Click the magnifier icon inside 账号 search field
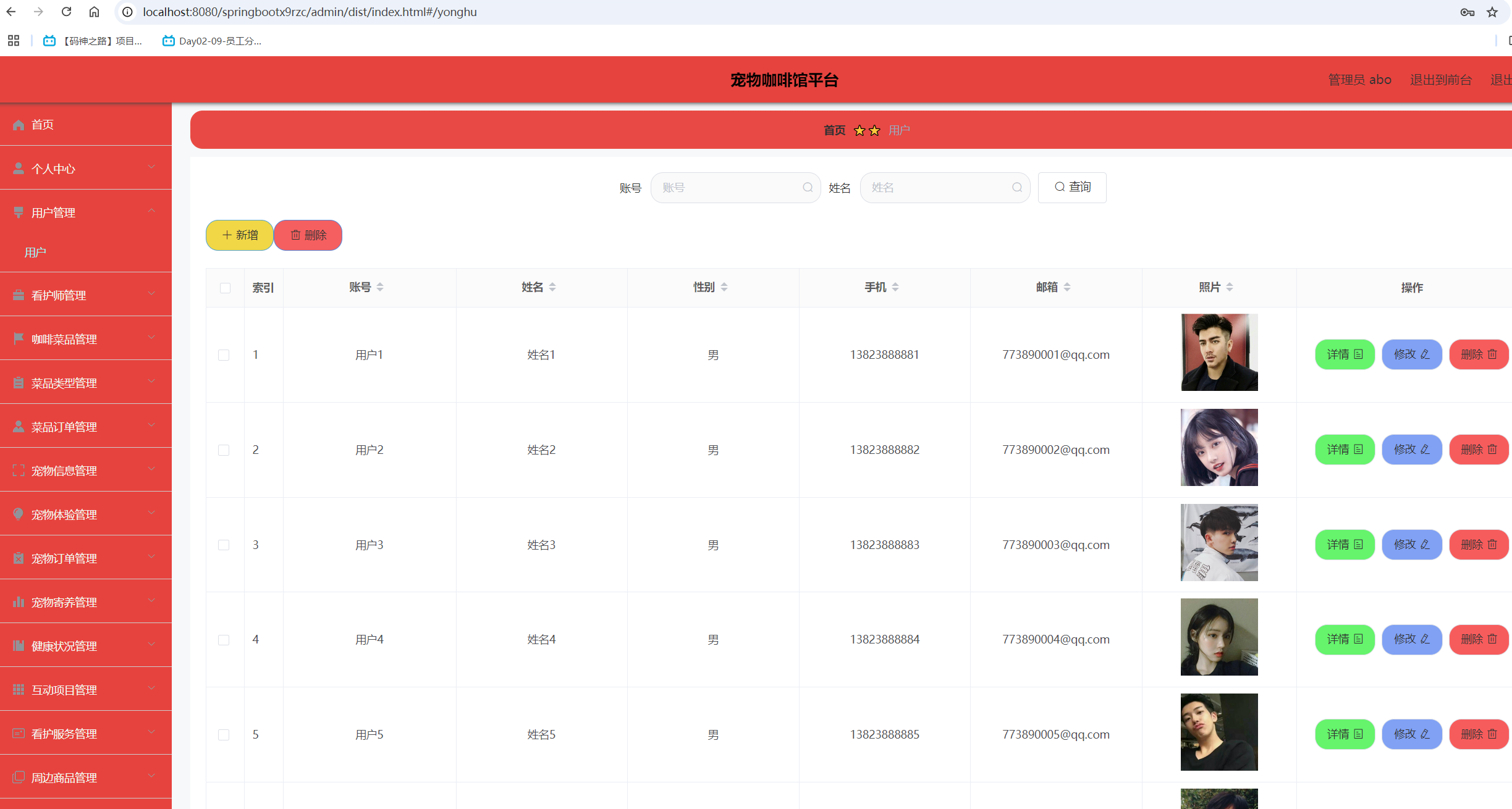The image size is (1512, 809). coord(808,188)
